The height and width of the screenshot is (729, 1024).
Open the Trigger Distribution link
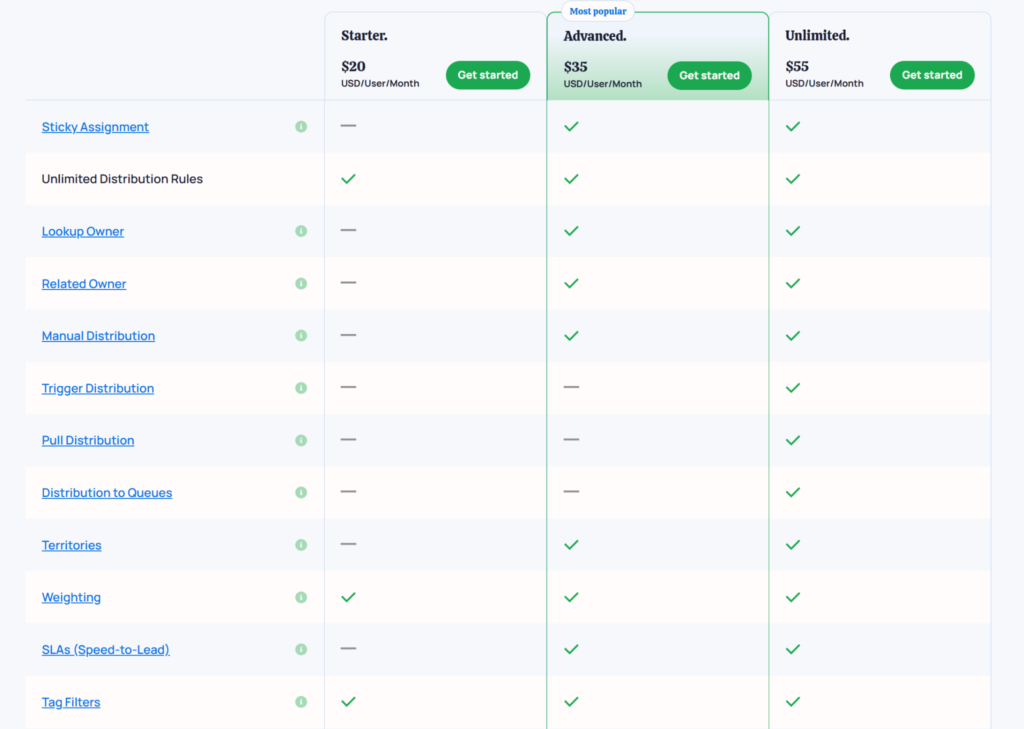[x=98, y=388]
